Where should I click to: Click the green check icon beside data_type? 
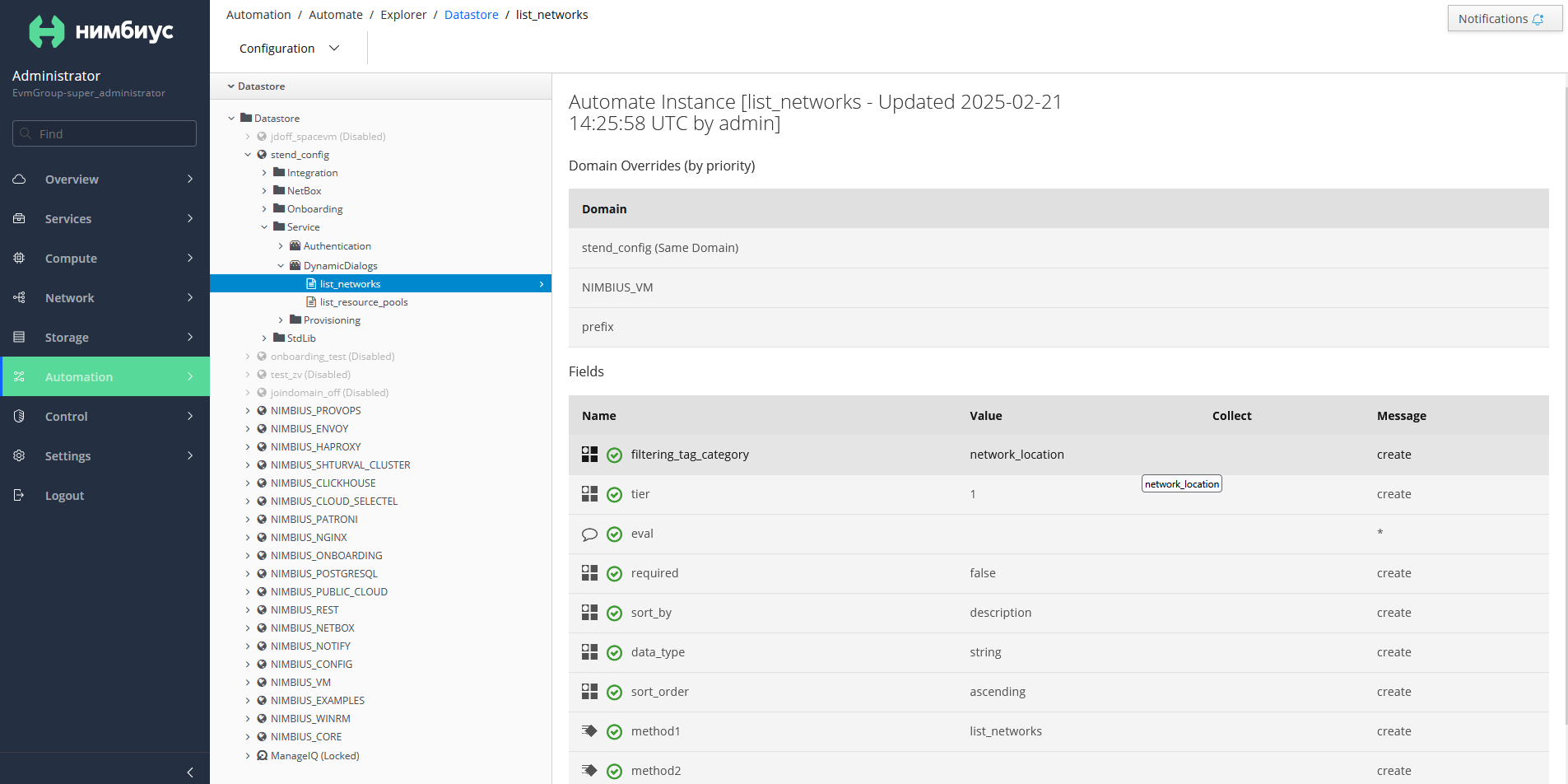(614, 652)
